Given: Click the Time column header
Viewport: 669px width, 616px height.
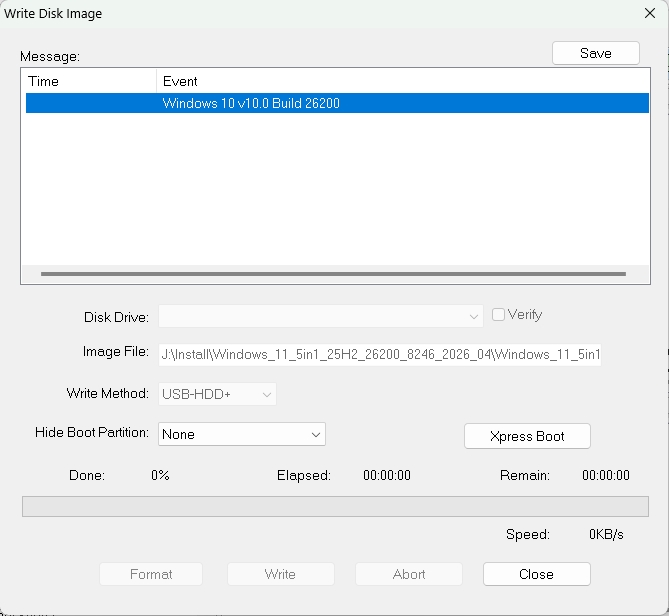Looking at the screenshot, I should tap(89, 81).
